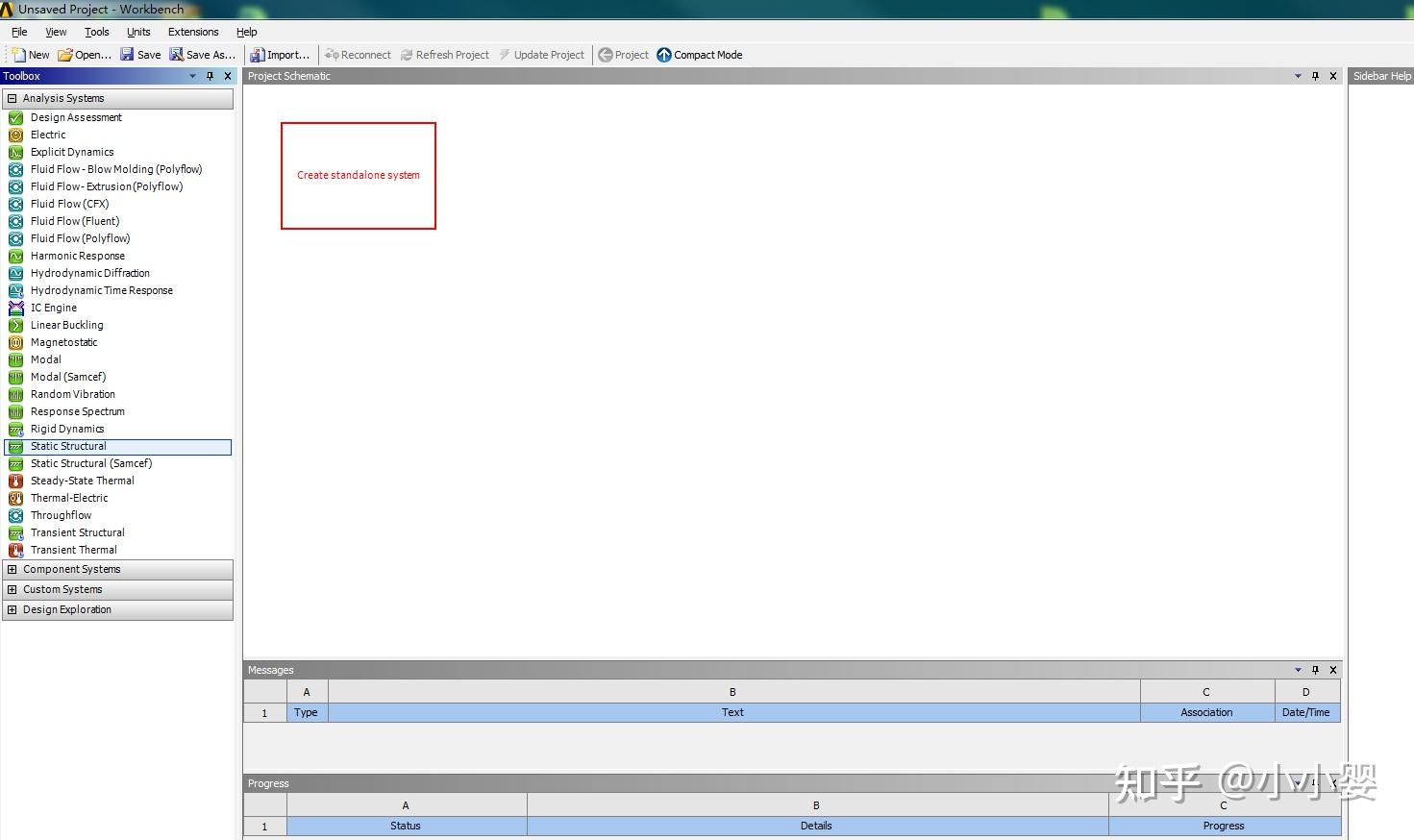Click the Response Spectrum icon

15,411
